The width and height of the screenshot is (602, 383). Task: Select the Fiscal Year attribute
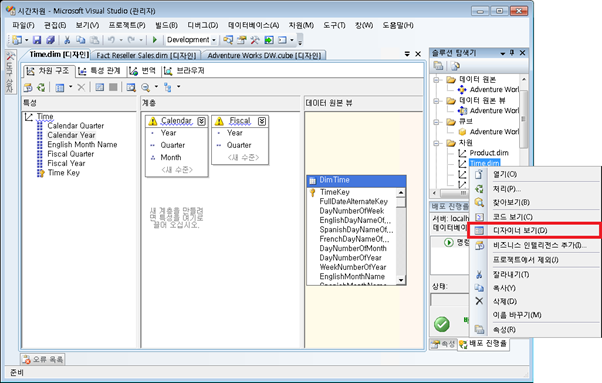pyautogui.click(x=66, y=163)
